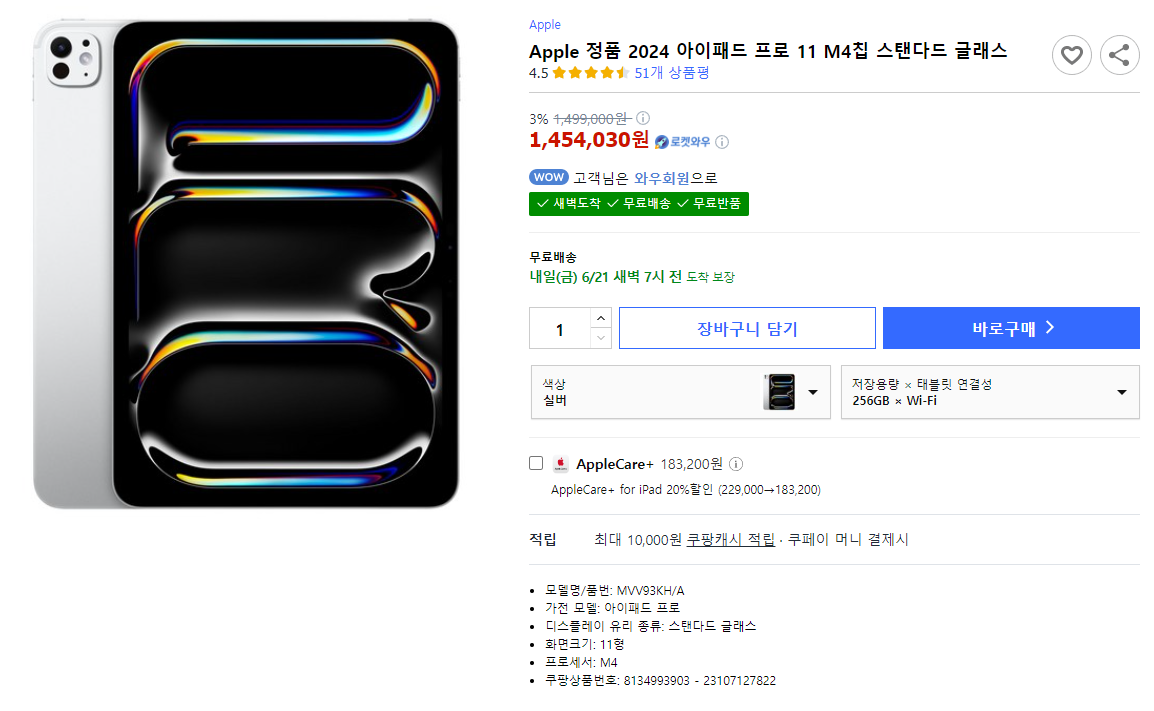Click the WOW membership badge
Image resolution: width=1154 pixels, height=711 pixels.
tap(548, 178)
